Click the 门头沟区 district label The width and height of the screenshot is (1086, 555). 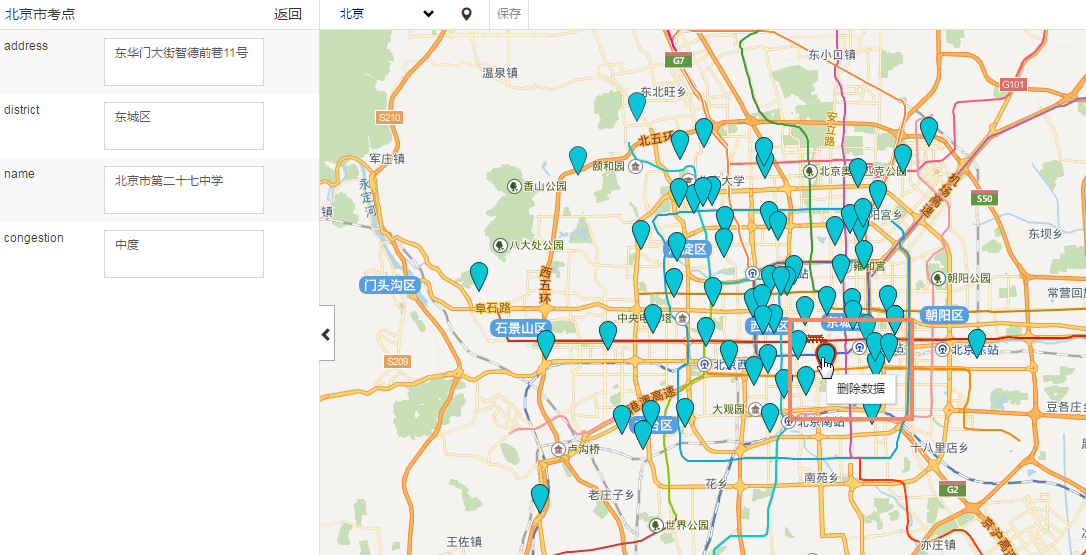point(390,285)
